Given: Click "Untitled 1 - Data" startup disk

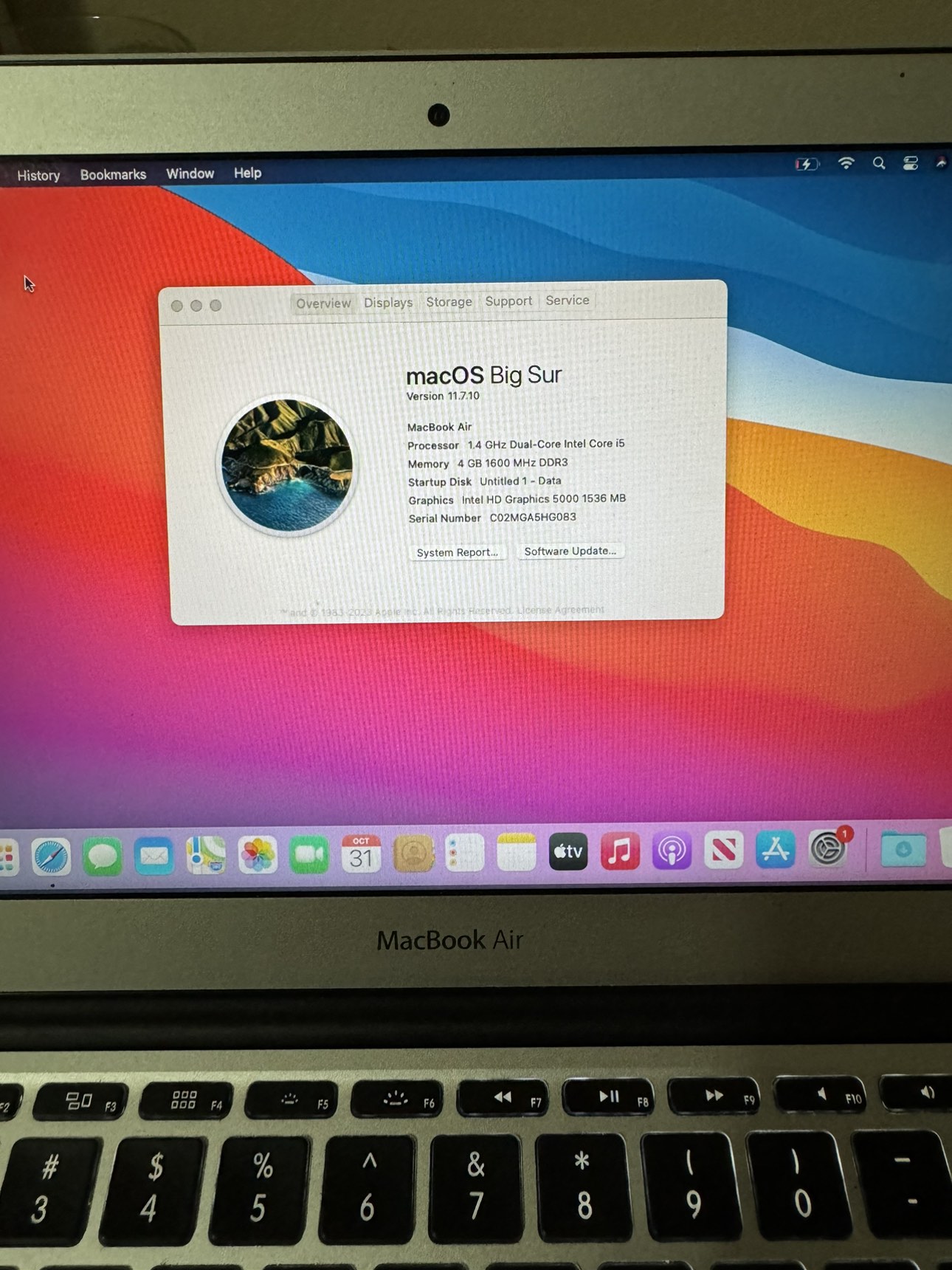Looking at the screenshot, I should [x=520, y=481].
